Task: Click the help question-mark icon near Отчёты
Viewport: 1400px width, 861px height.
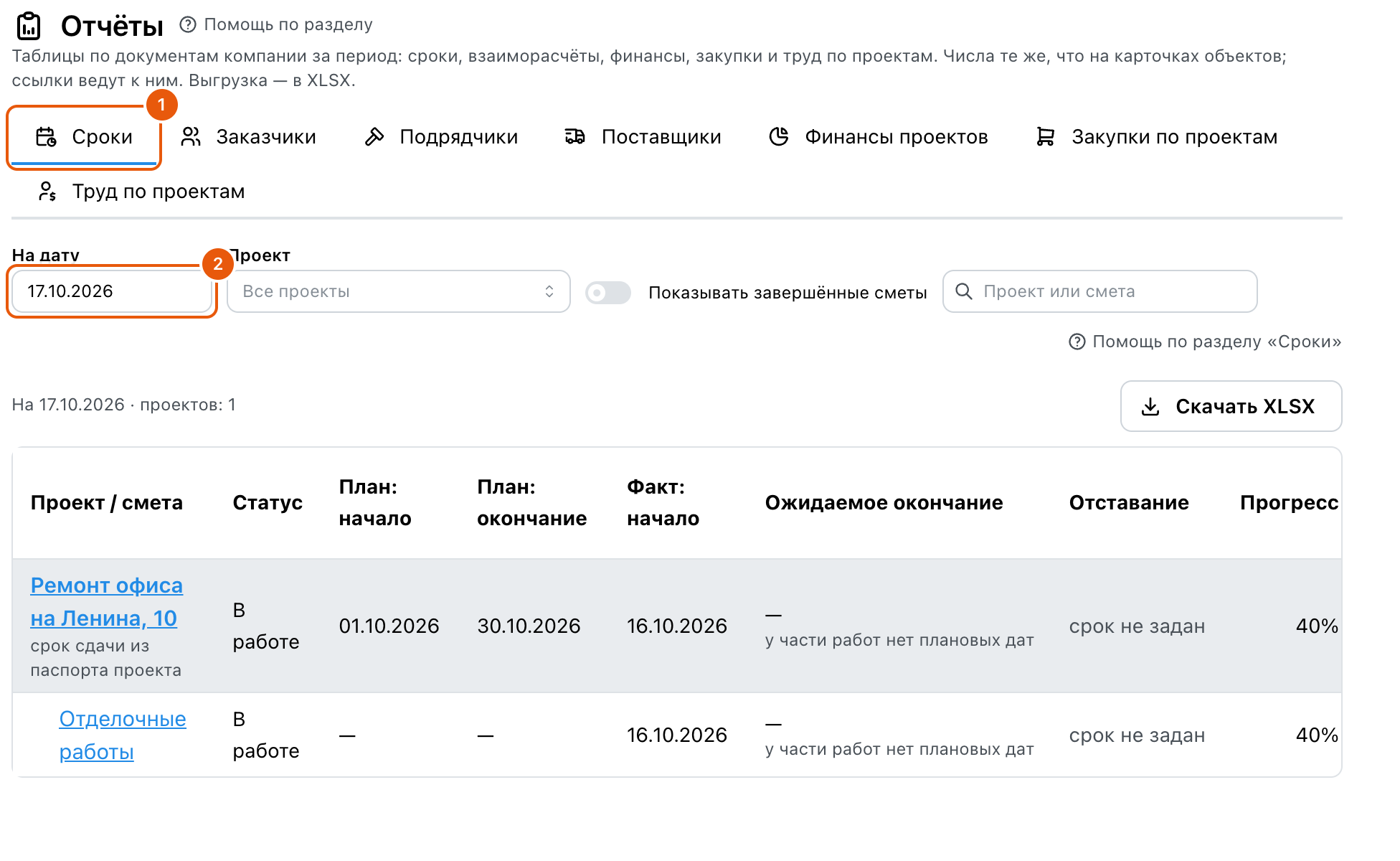Action: 188,24
